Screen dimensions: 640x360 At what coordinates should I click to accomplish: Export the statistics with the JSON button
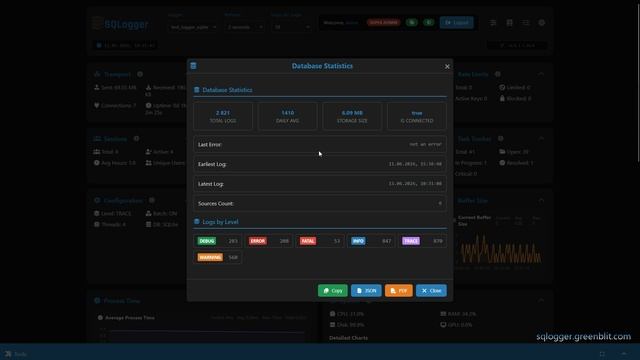(x=366, y=291)
